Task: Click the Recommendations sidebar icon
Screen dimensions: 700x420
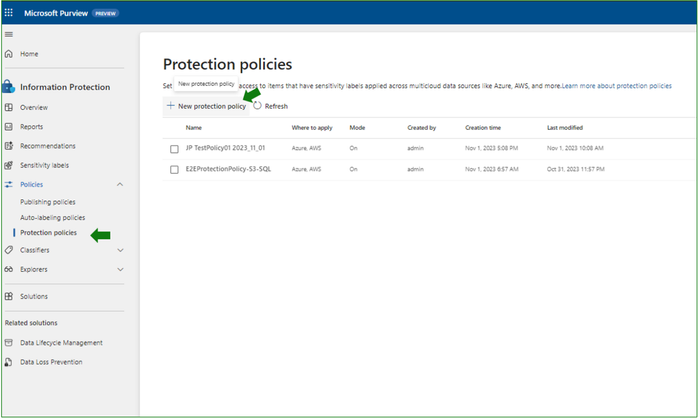Action: pyautogui.click(x=9, y=146)
